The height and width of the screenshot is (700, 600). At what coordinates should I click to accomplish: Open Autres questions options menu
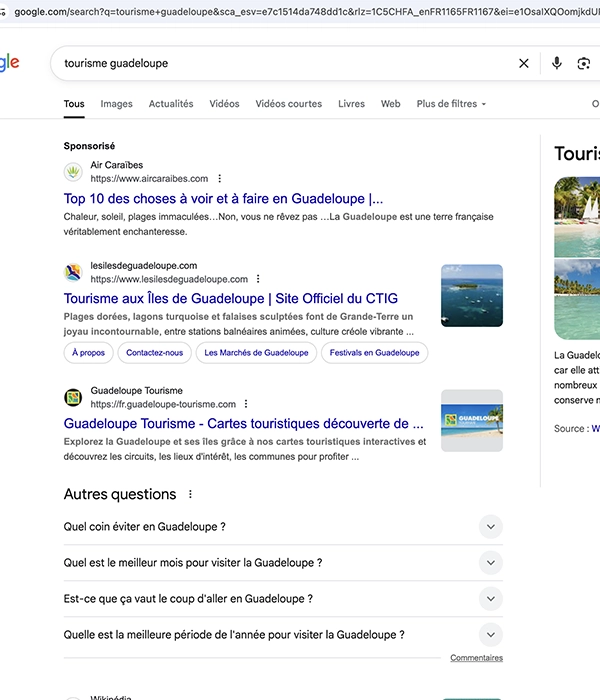click(190, 494)
